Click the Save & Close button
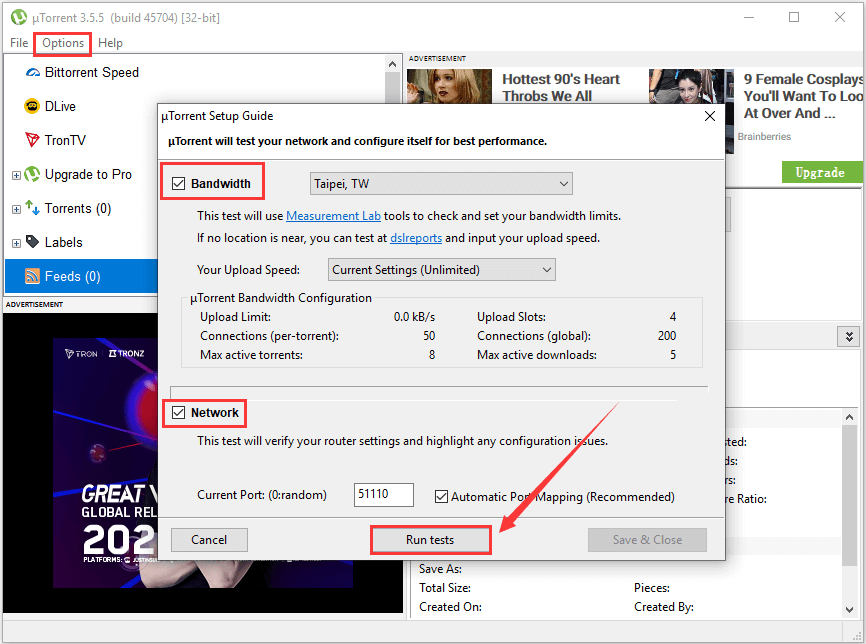This screenshot has width=866, height=644. click(647, 540)
